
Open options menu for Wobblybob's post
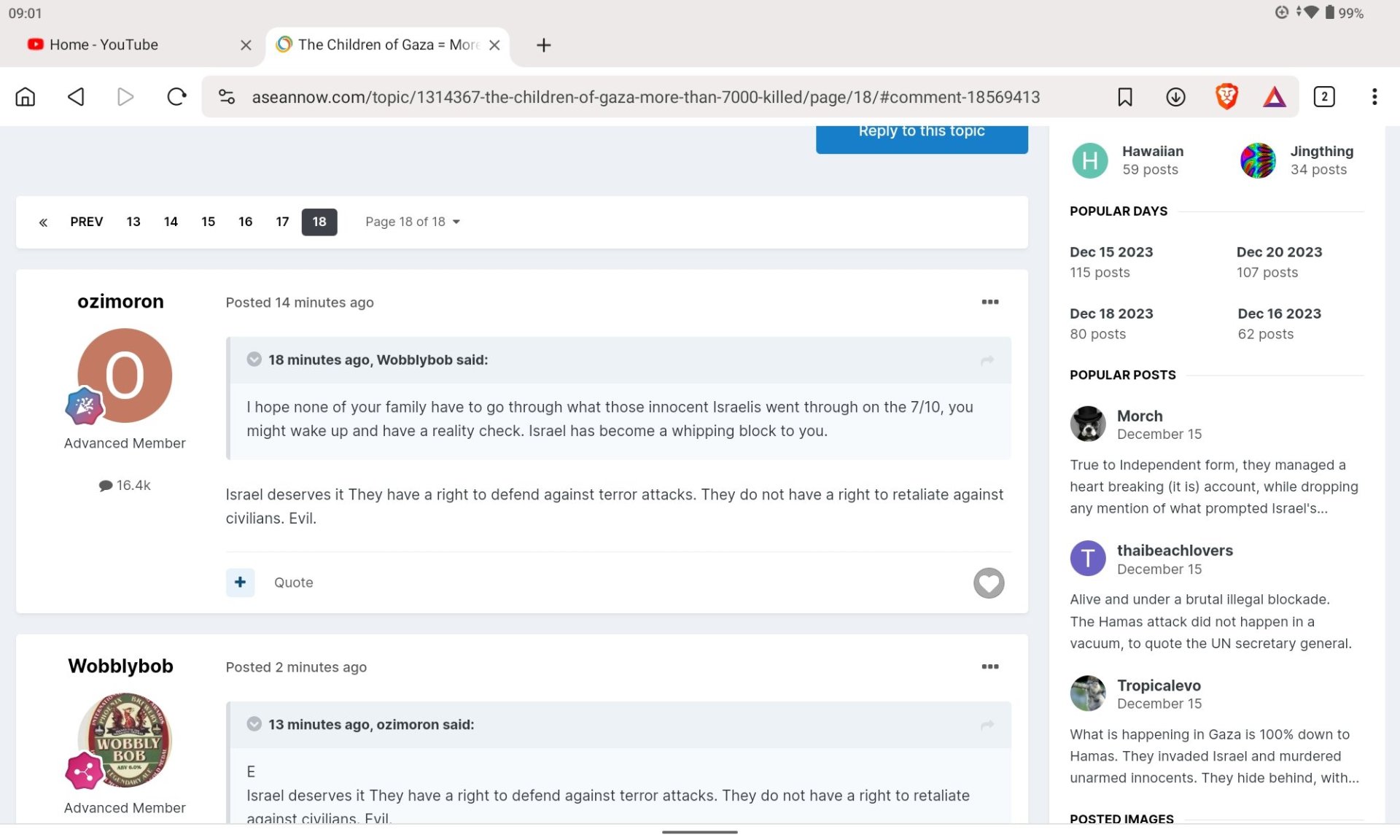[989, 666]
